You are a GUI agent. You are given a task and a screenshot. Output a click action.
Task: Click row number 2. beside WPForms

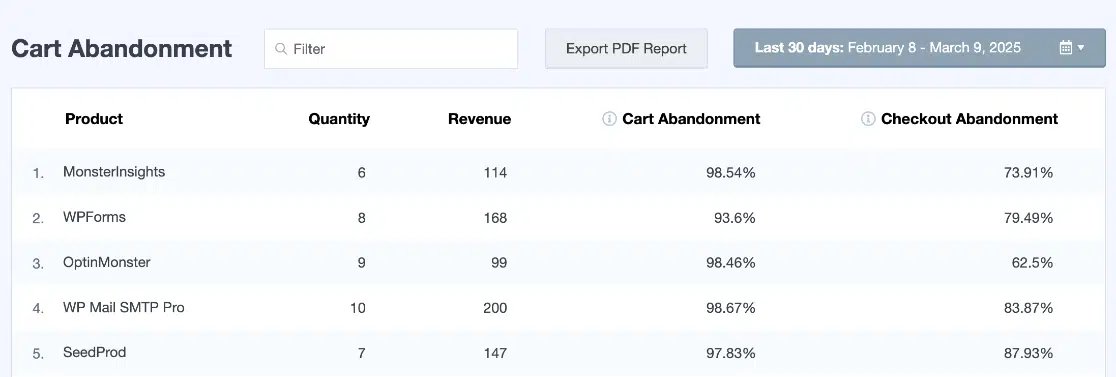[38, 218]
